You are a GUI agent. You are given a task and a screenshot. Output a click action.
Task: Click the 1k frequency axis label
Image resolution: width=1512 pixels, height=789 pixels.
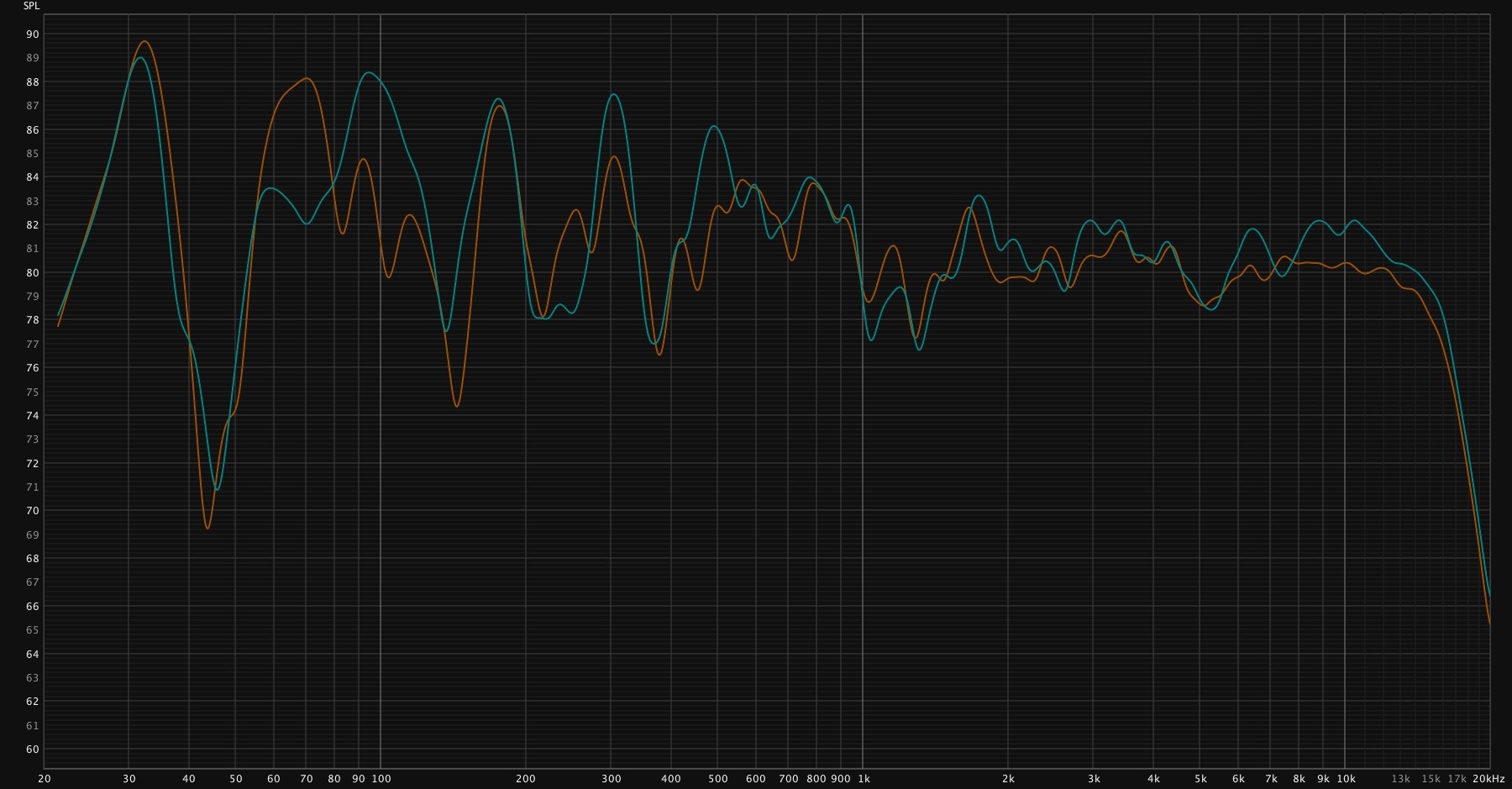point(864,779)
